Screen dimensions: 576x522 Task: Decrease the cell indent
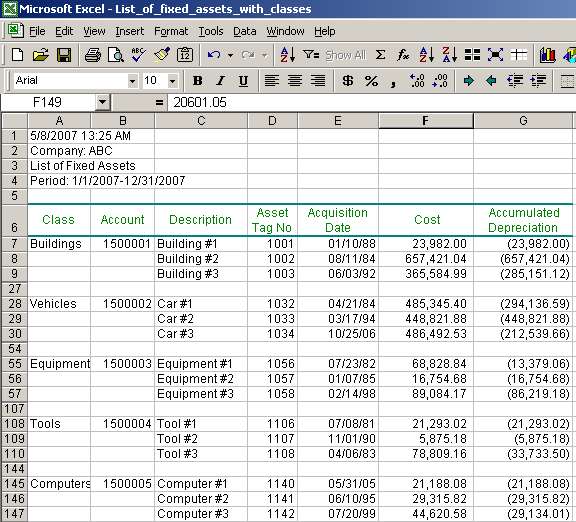coord(515,80)
